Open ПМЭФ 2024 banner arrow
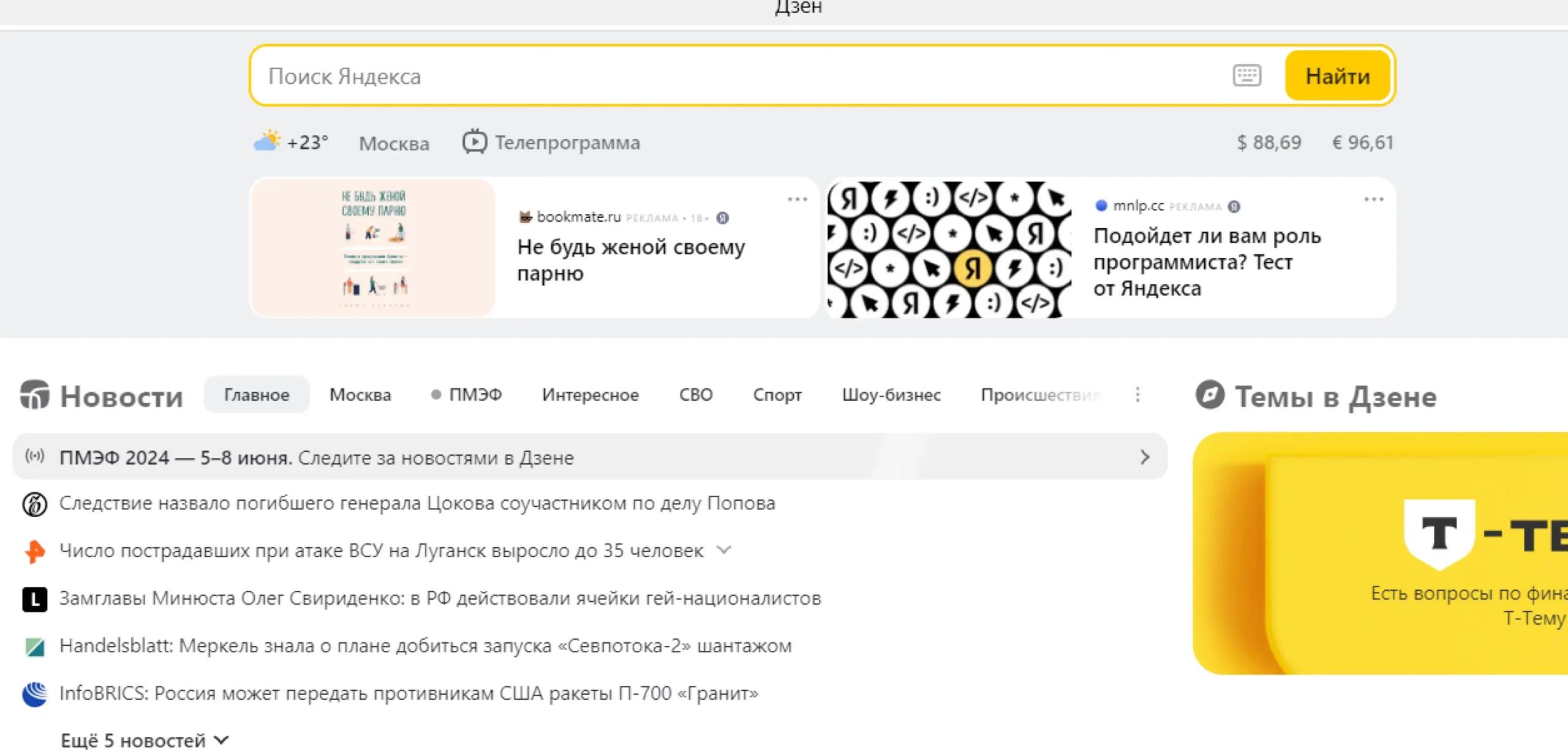Viewport: 1568px width, 755px height. click(x=1144, y=457)
